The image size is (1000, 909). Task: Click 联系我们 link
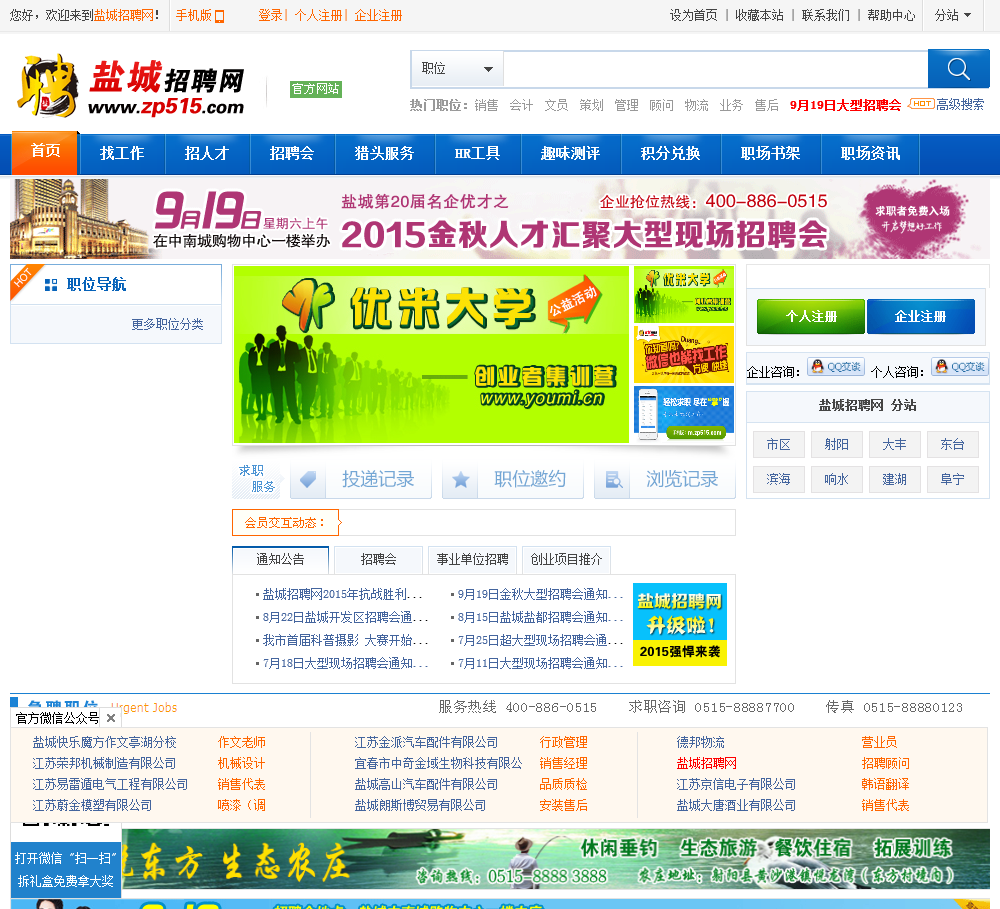pos(825,15)
